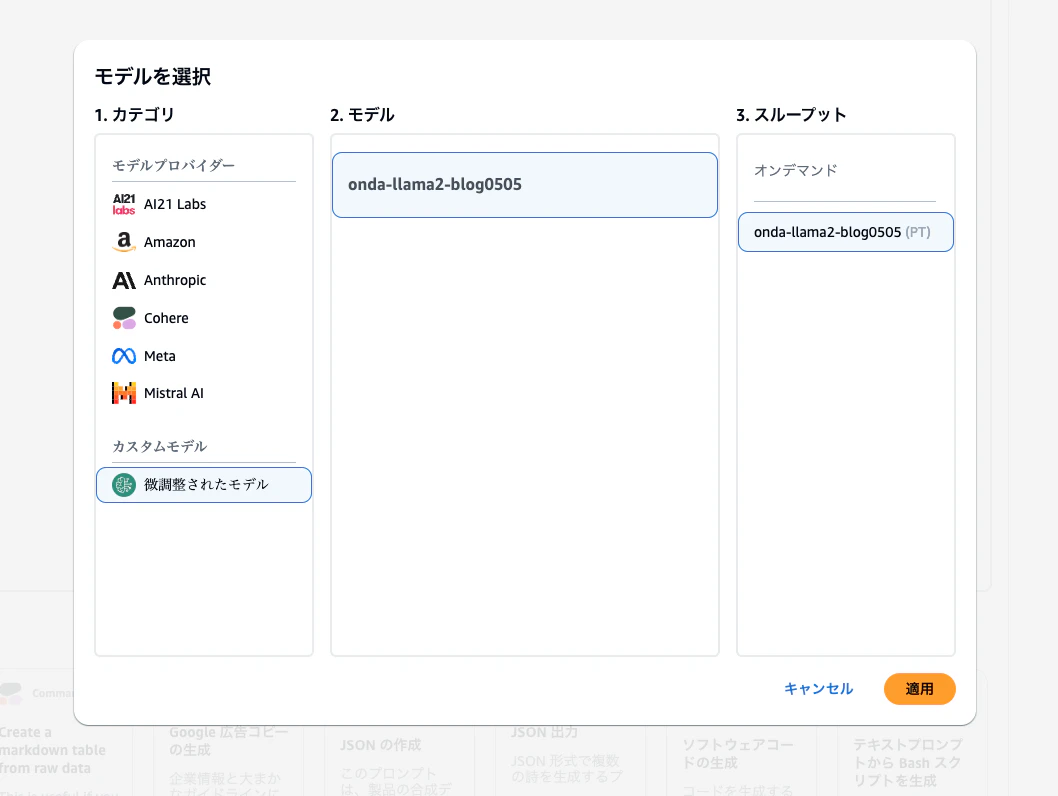The width and height of the screenshot is (1058, 796).
Task: Choose Cohere from the provider list
Action: point(204,318)
